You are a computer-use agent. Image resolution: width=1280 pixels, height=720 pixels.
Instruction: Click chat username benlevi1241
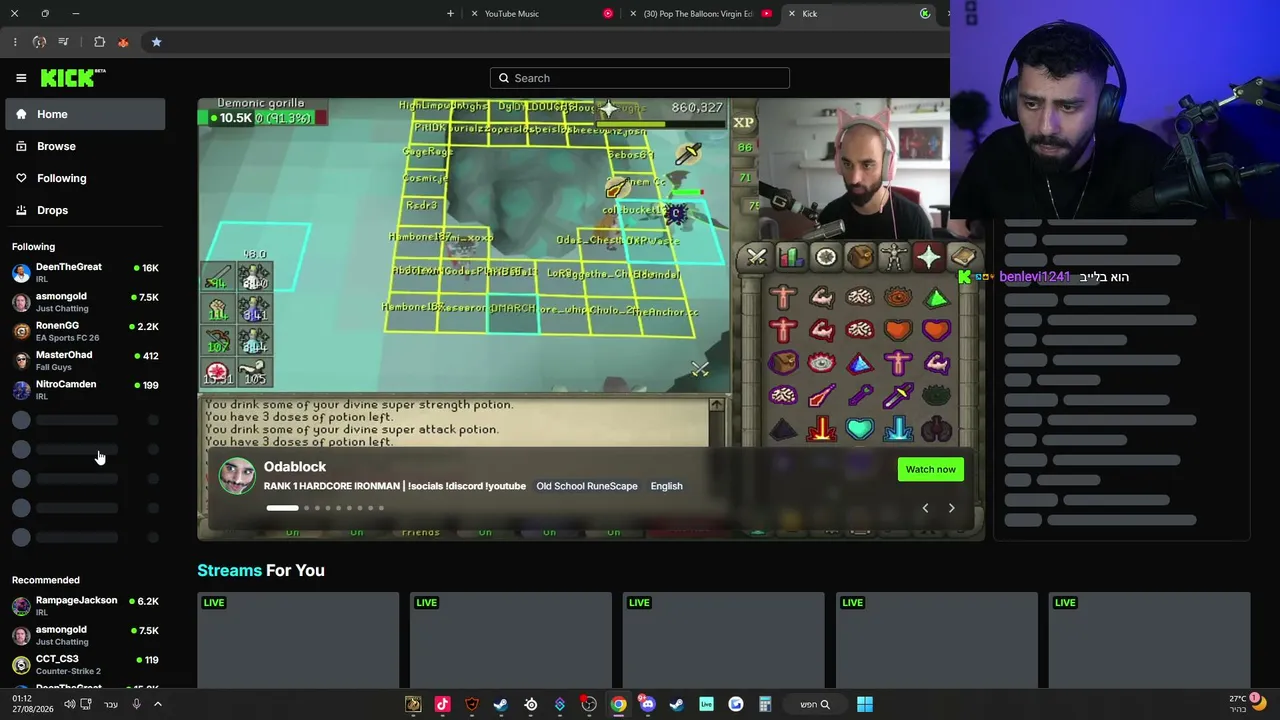tap(1034, 277)
